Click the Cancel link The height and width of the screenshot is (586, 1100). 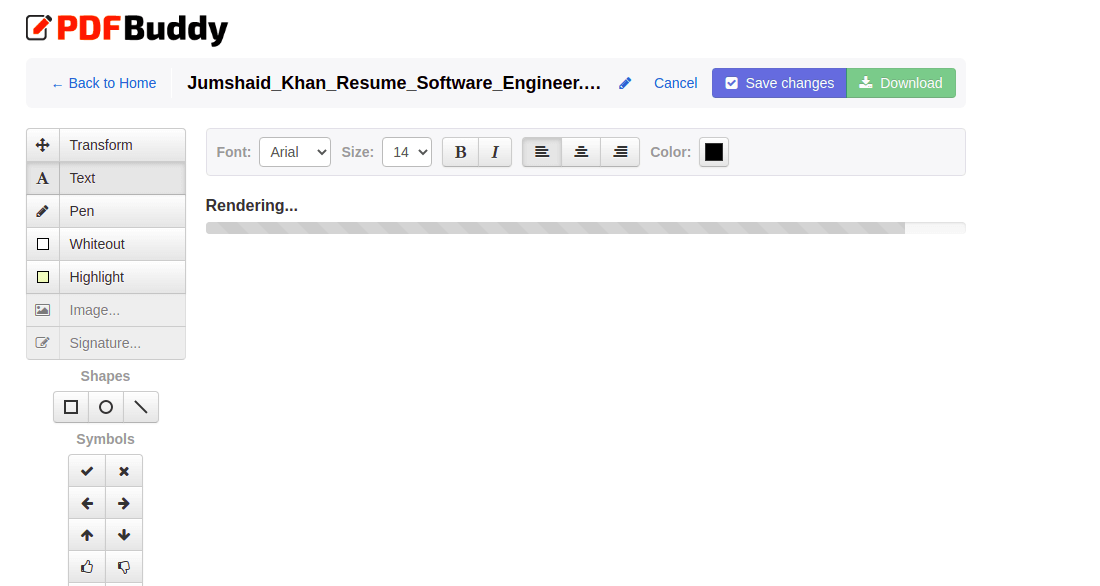click(676, 84)
